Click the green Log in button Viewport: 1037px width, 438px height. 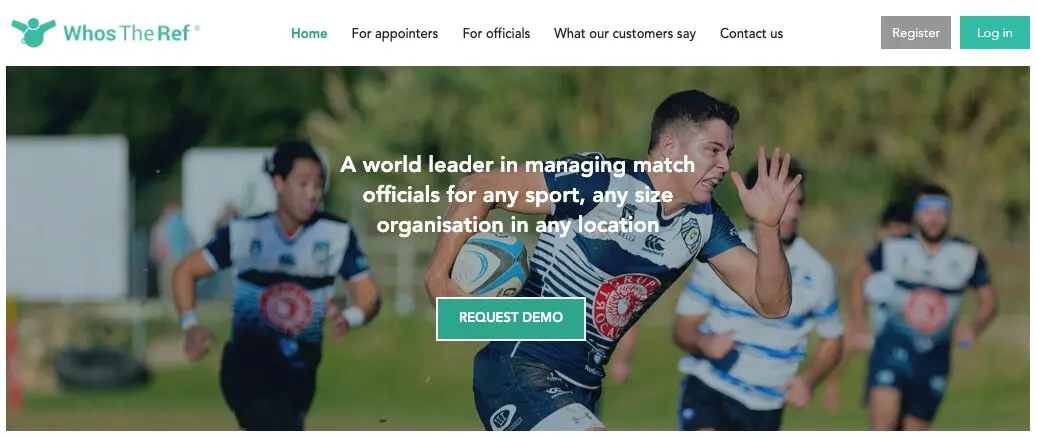pyautogui.click(x=995, y=32)
